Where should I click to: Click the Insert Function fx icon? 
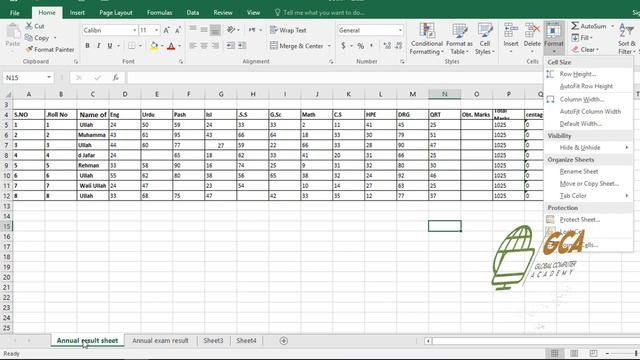[116, 78]
